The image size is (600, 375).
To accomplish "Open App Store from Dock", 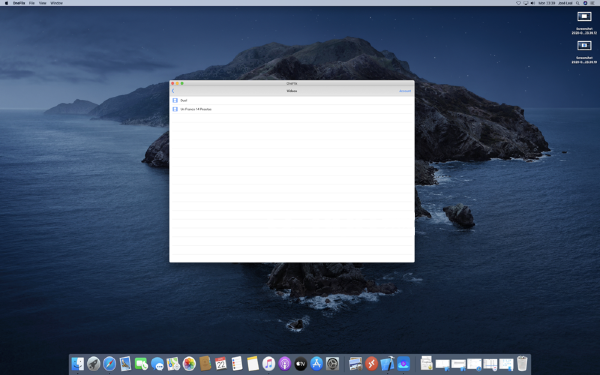I will pyautogui.click(x=316, y=364).
